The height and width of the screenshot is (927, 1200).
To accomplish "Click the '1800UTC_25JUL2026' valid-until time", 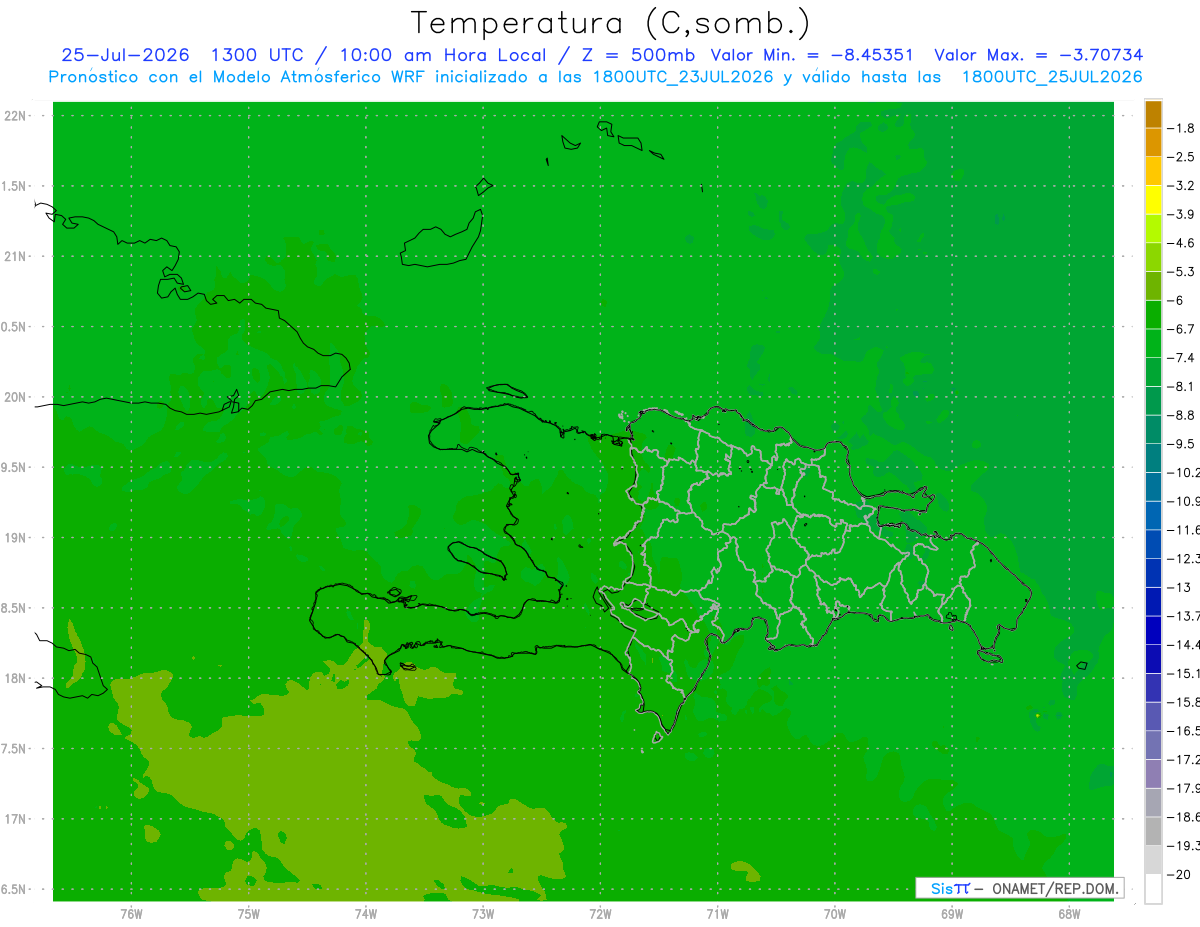I will pos(1052,77).
